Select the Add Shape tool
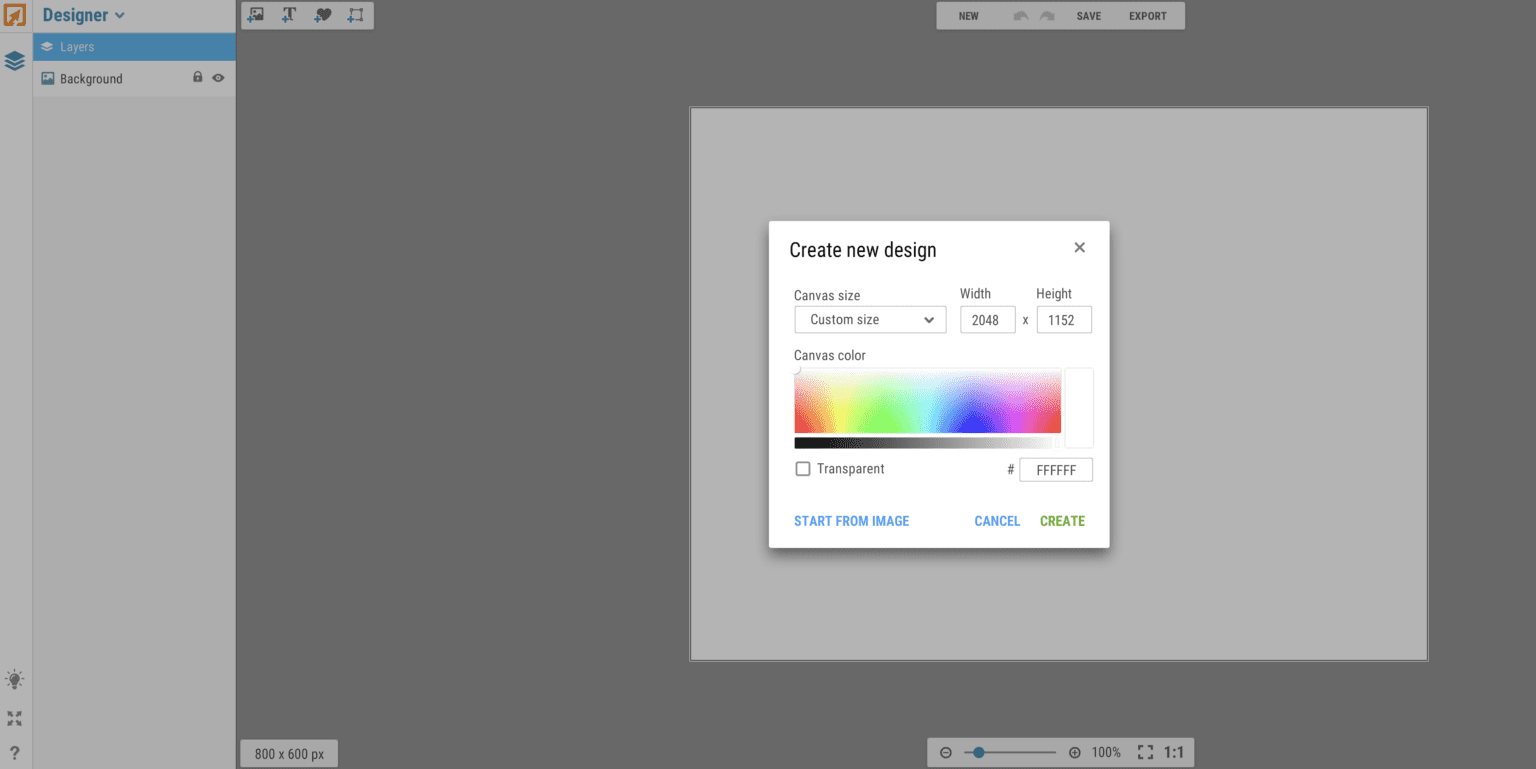1536x769 pixels. pyautogui.click(x=355, y=15)
